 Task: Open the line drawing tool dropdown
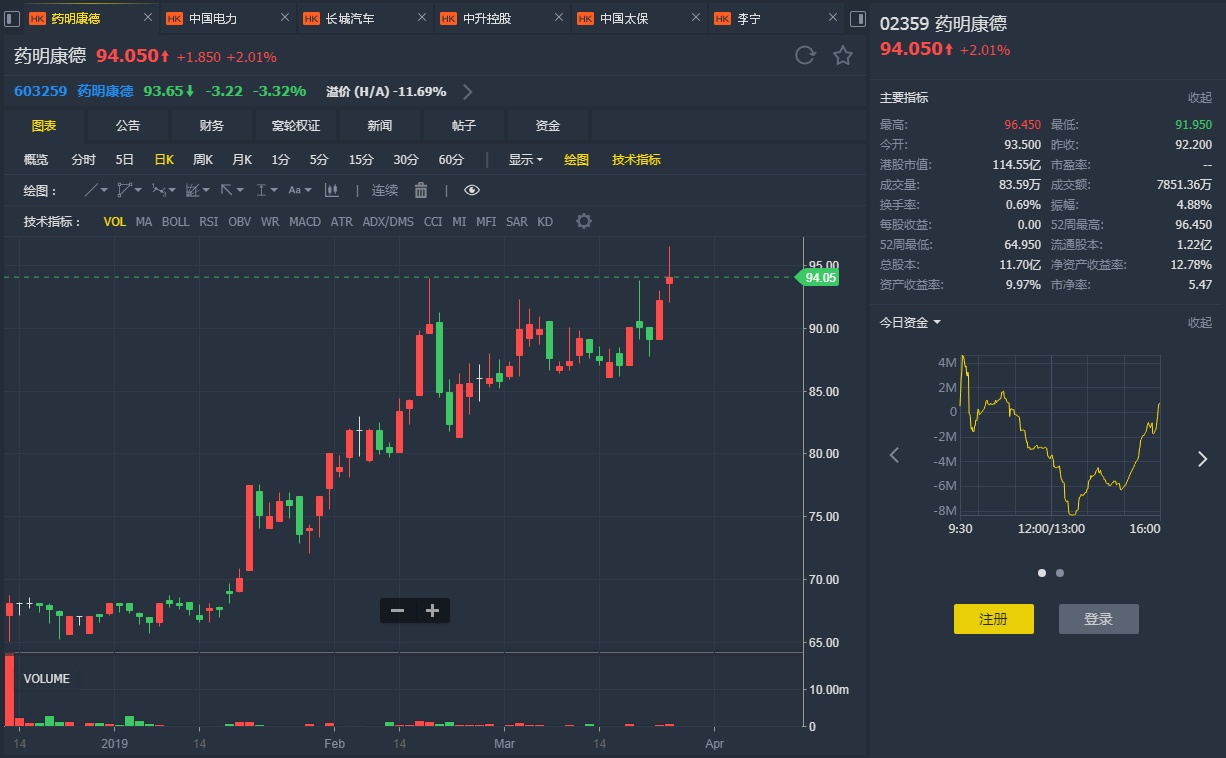point(97,190)
